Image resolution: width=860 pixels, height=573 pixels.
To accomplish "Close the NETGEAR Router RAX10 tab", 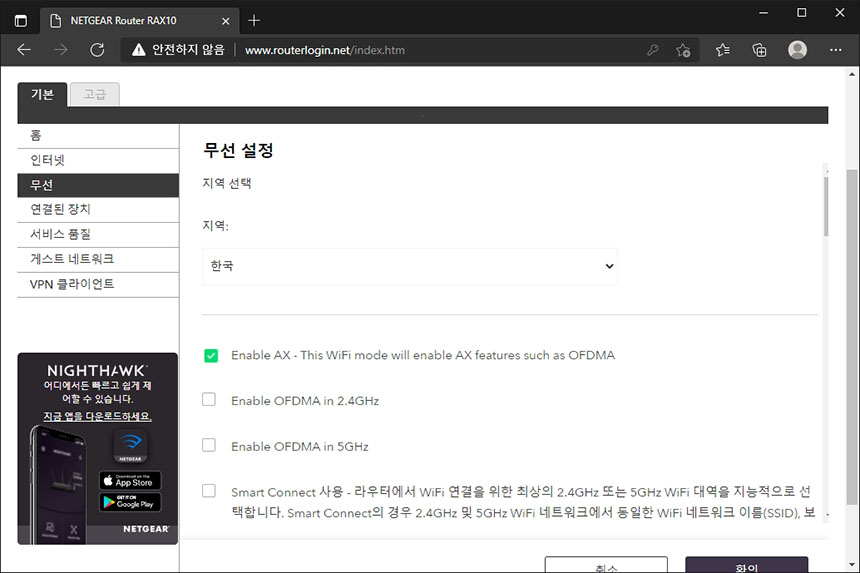I will tap(225, 21).
